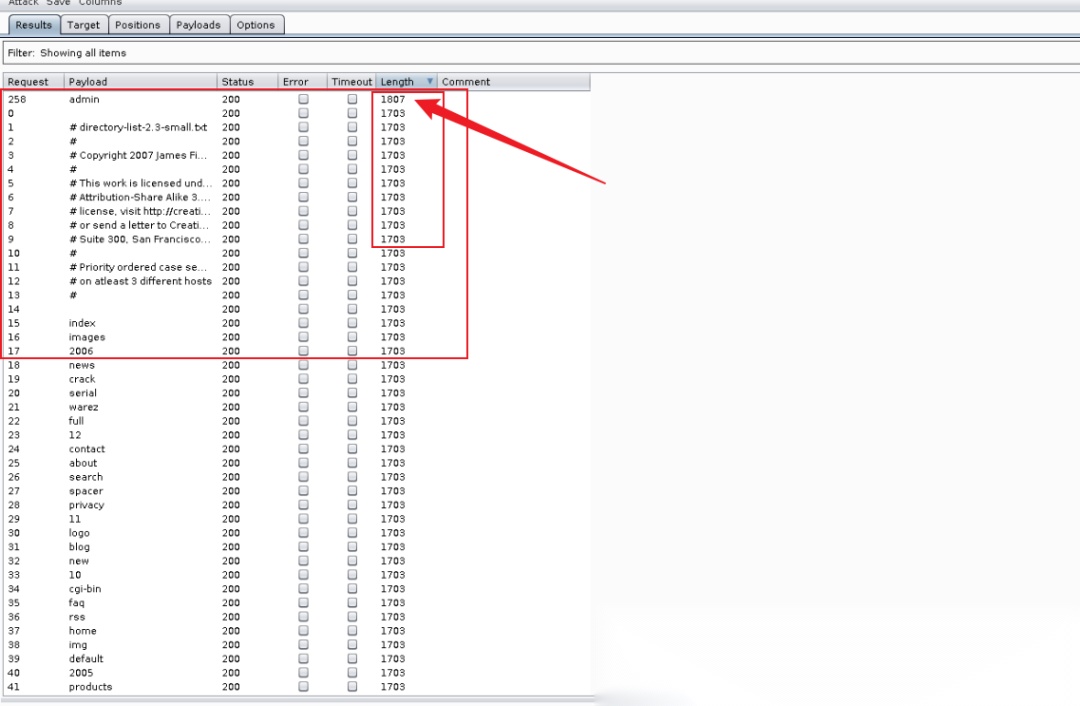1080x706 pixels.
Task: Toggle Error checkbox for admin row
Action: (303, 99)
